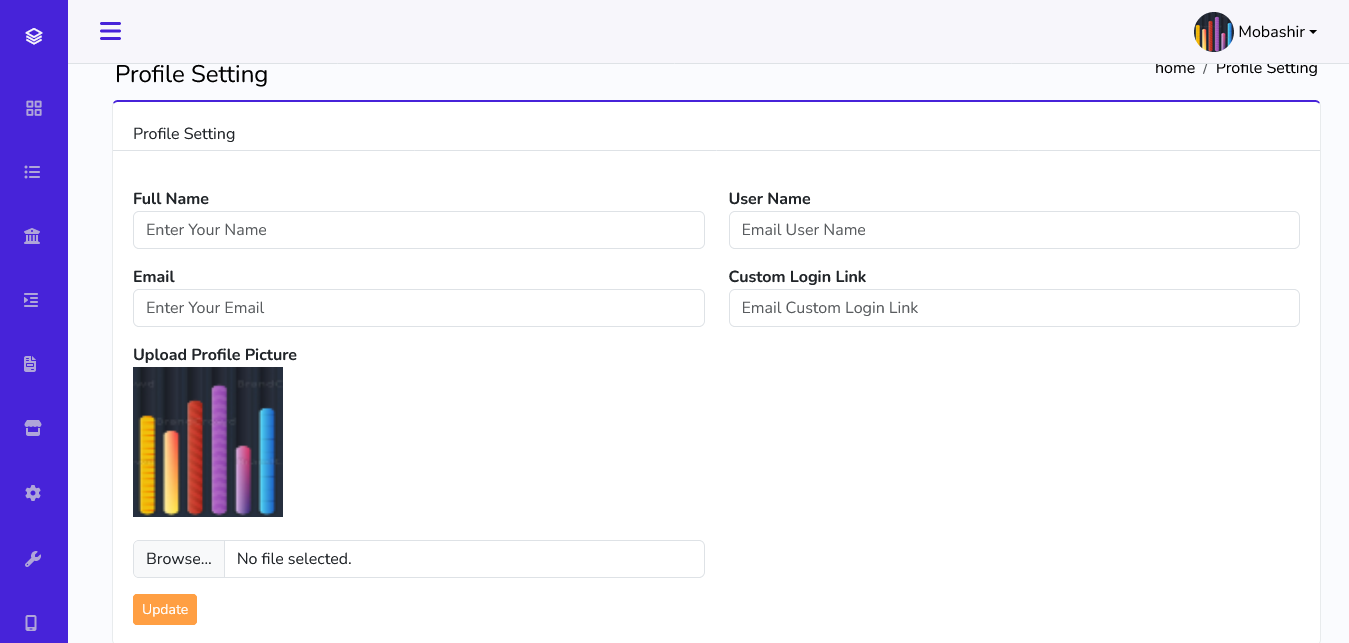
Task: Click the Full Name input field
Action: pos(418,230)
